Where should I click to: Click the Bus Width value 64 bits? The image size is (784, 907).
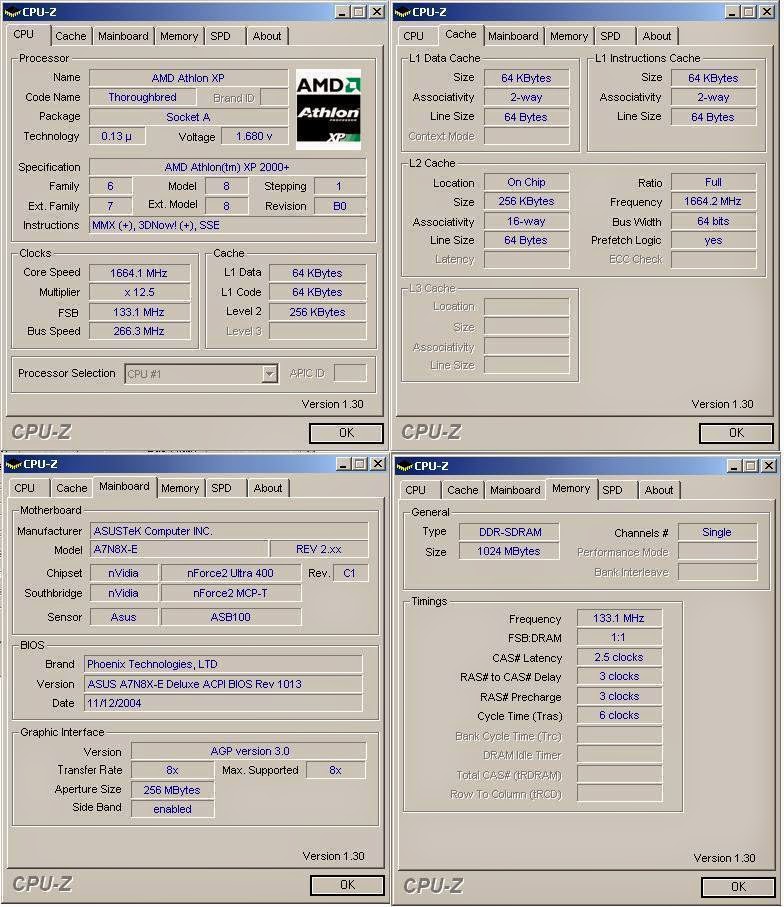[x=713, y=221]
